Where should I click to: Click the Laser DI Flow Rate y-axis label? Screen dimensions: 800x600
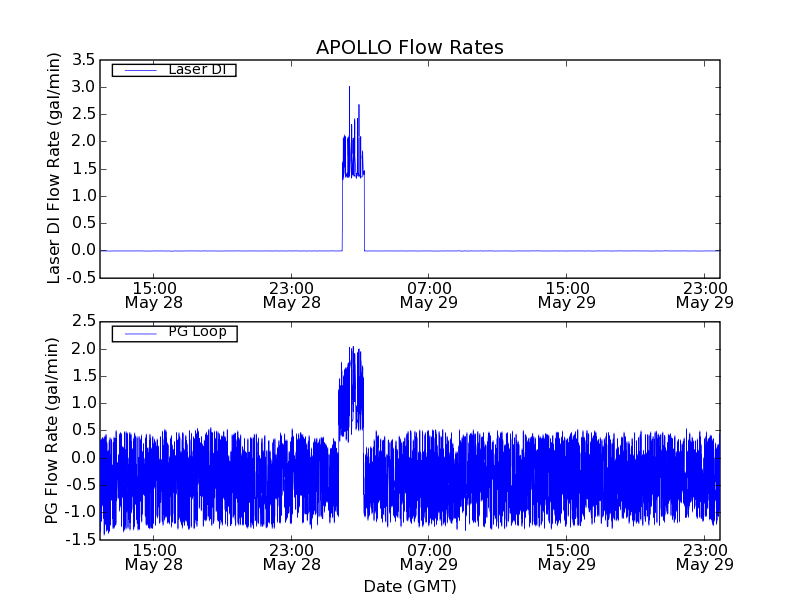pos(55,168)
